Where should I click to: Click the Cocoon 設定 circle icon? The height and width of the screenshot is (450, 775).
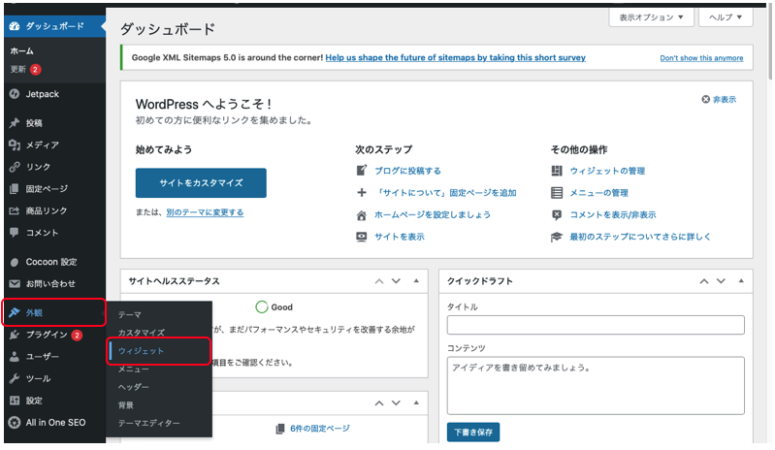[14, 262]
